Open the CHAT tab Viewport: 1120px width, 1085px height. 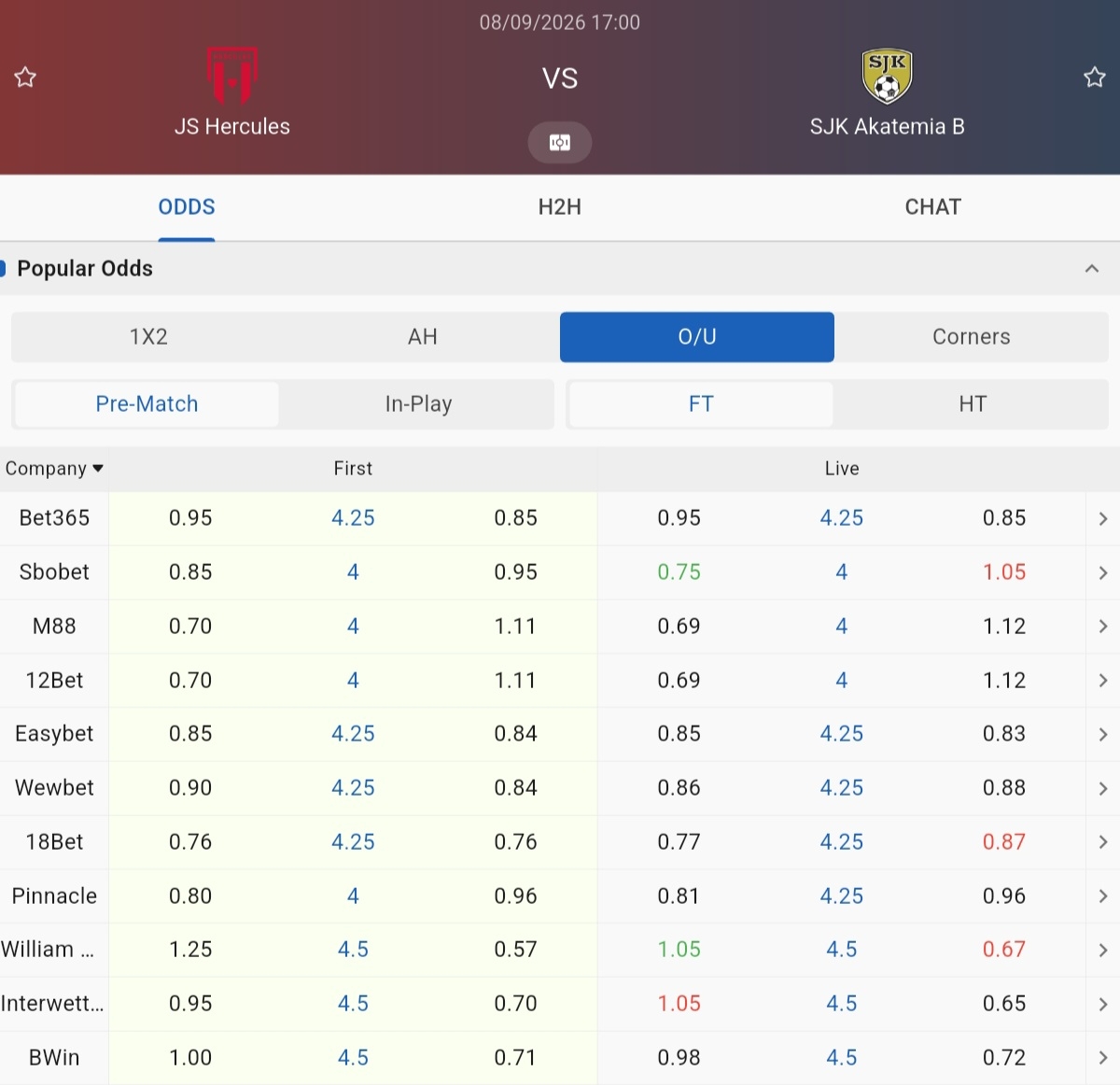click(933, 207)
